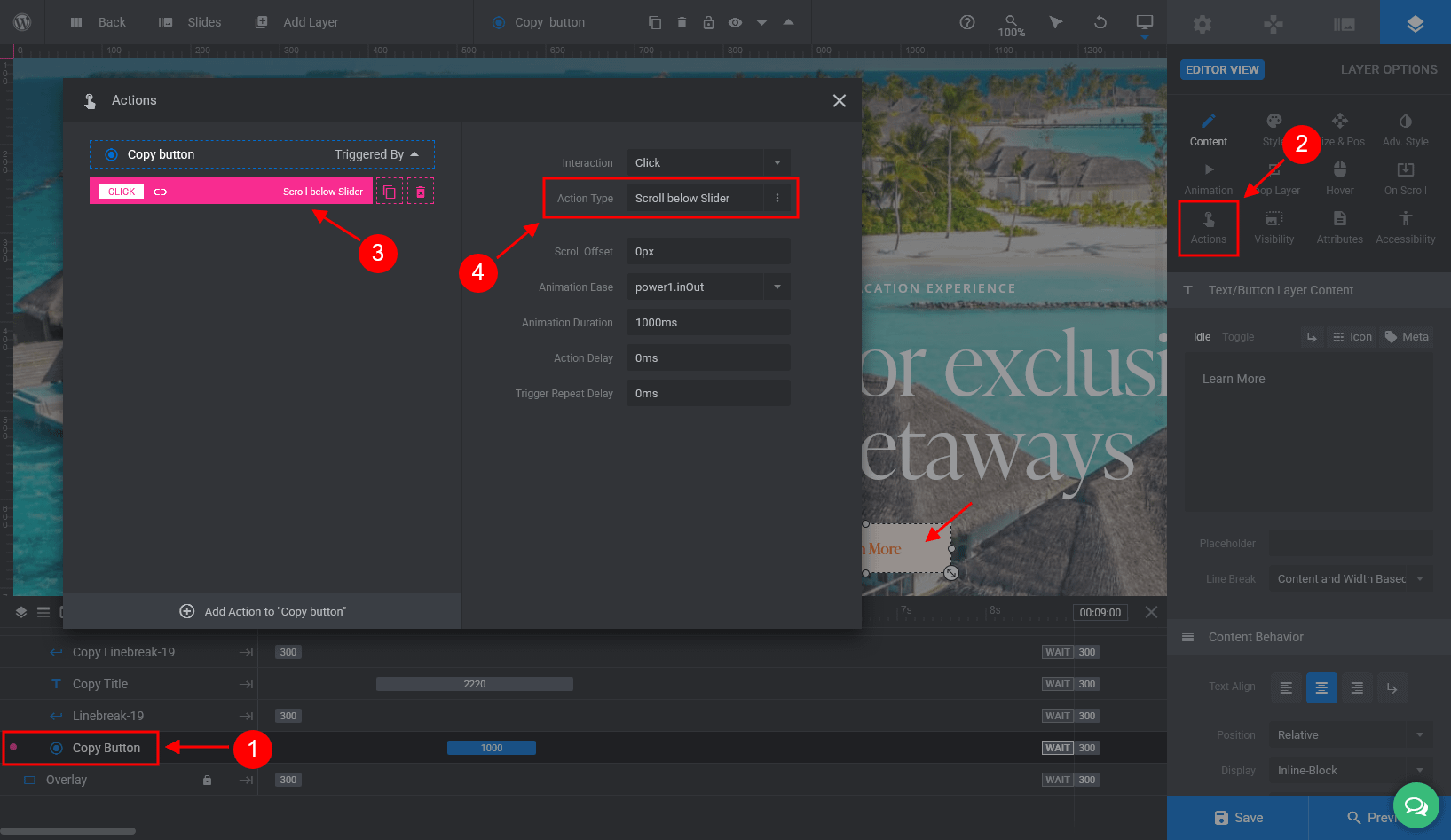Toggle layer visibility eye icon
Screen dimensions: 1451x840
[735, 22]
